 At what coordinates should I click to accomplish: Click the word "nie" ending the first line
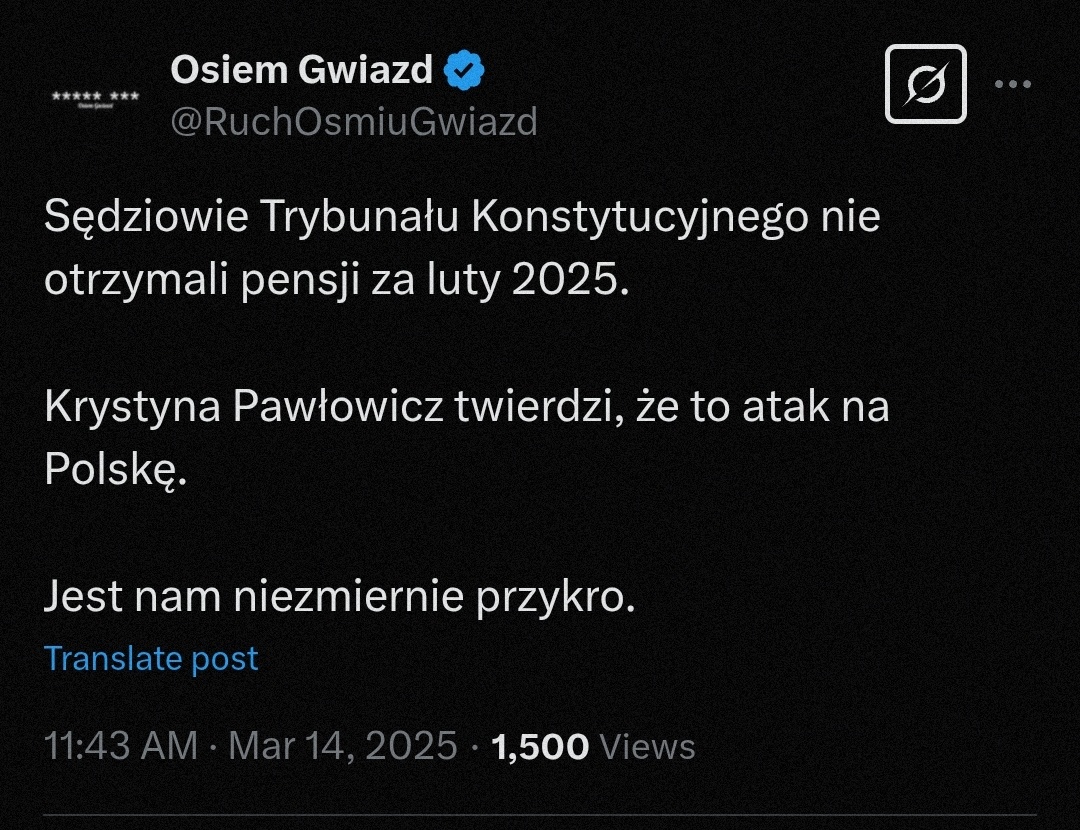pos(850,219)
